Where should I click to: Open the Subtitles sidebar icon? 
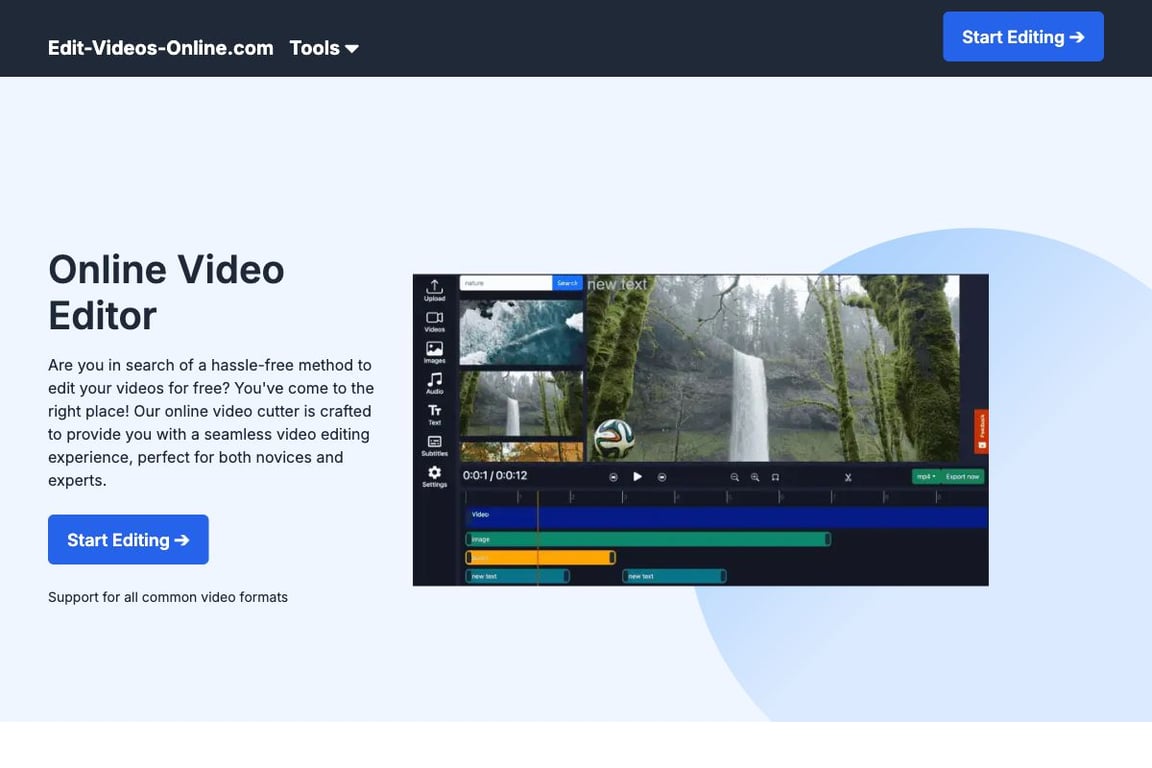[434, 446]
